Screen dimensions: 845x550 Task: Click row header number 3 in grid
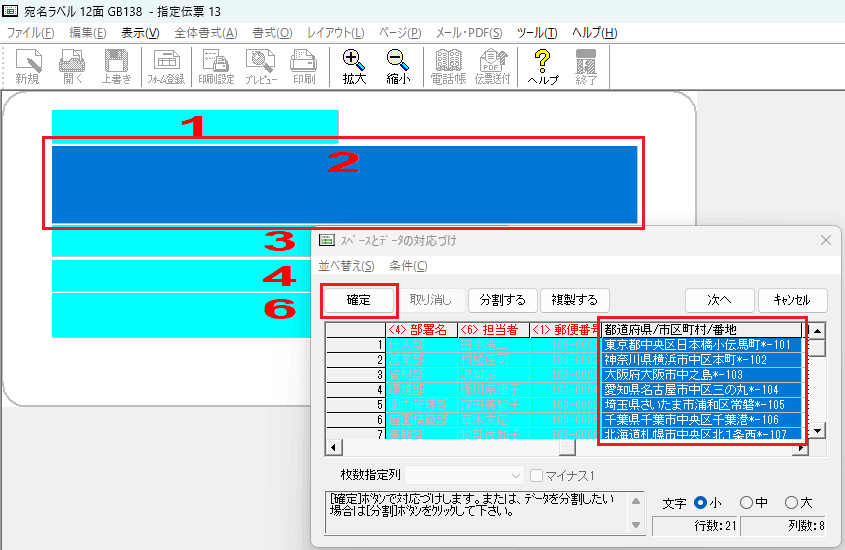click(356, 375)
